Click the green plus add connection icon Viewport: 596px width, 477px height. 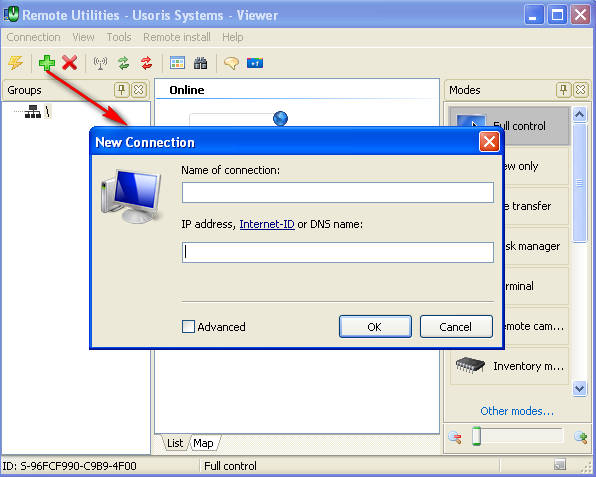click(47, 63)
